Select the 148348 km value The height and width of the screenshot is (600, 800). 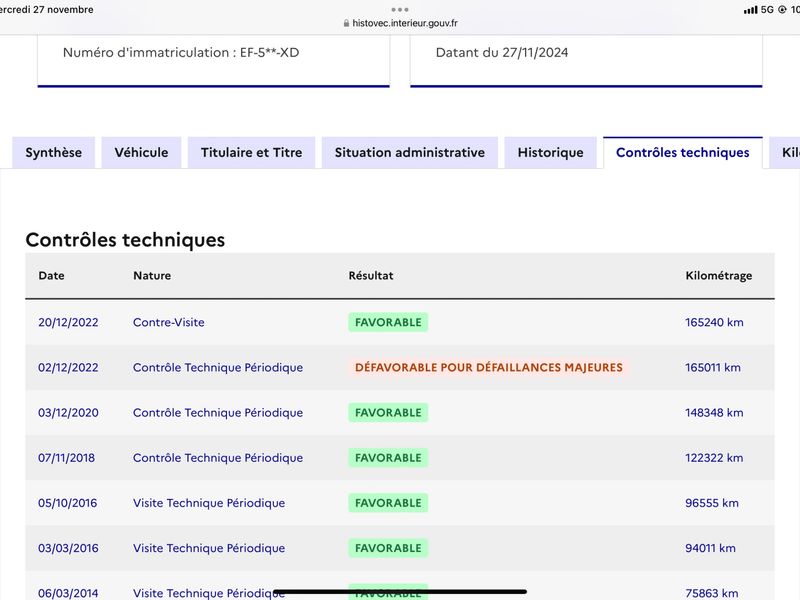[714, 413]
